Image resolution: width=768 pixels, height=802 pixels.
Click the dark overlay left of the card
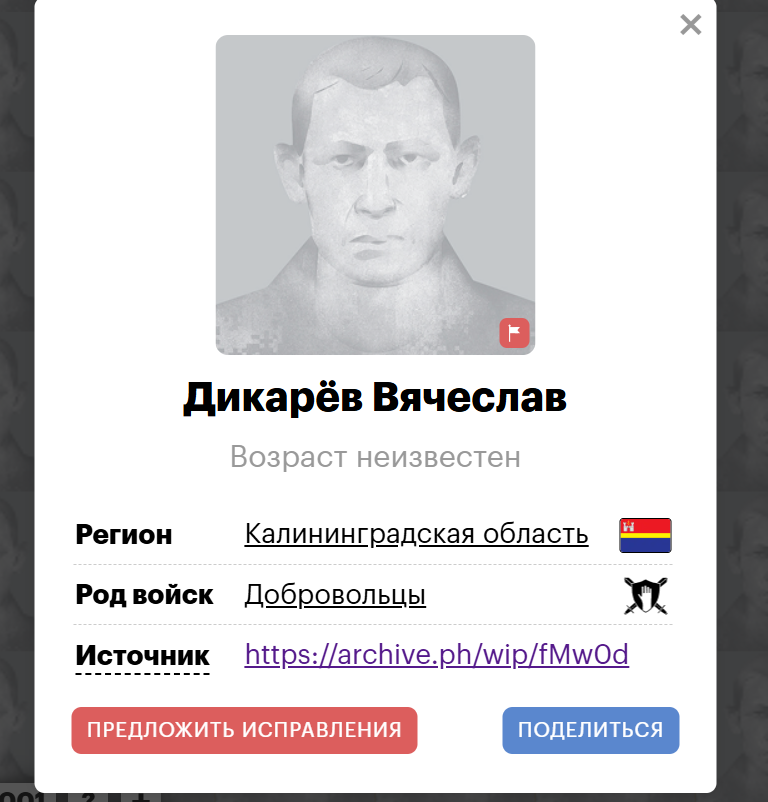click(x=17, y=399)
